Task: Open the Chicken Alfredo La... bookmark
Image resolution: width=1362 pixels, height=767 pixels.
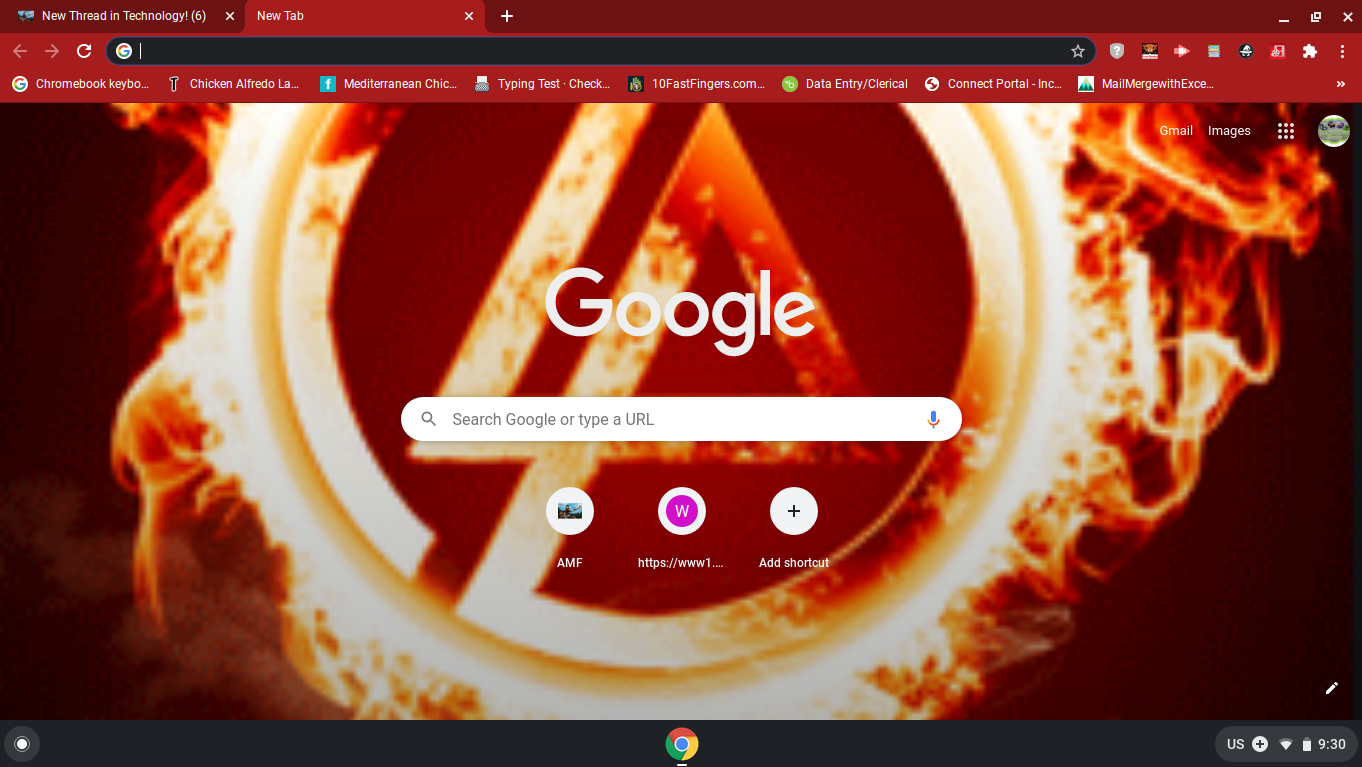Action: point(233,84)
